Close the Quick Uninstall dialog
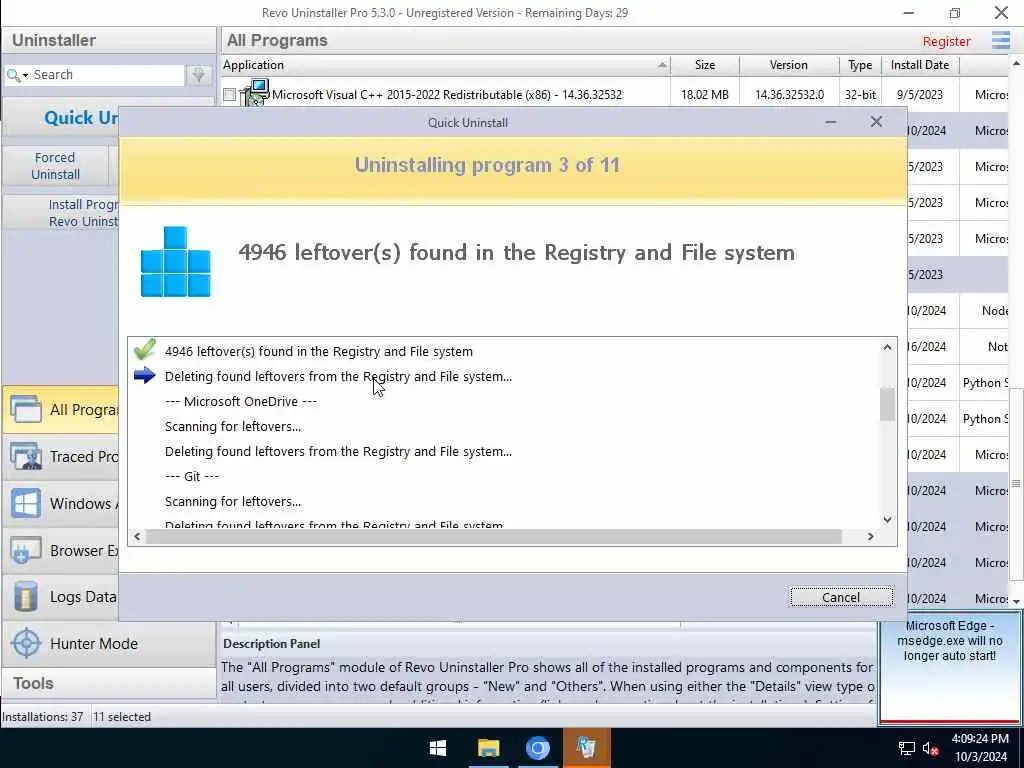 (876, 122)
